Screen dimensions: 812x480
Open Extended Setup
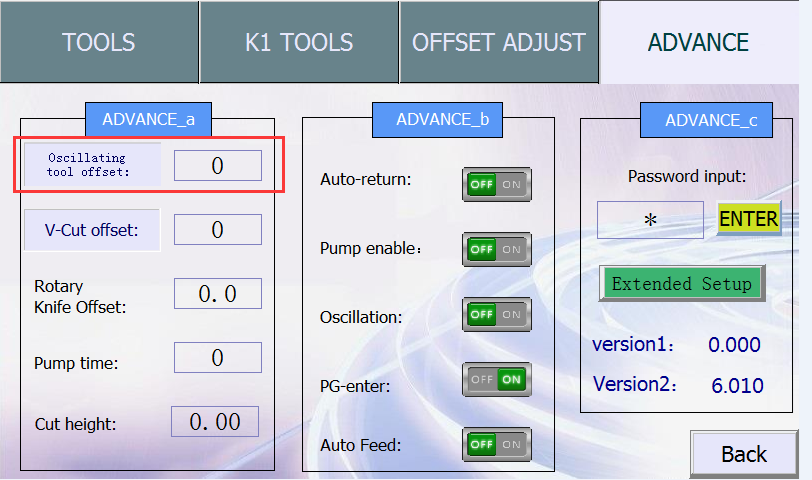(682, 283)
